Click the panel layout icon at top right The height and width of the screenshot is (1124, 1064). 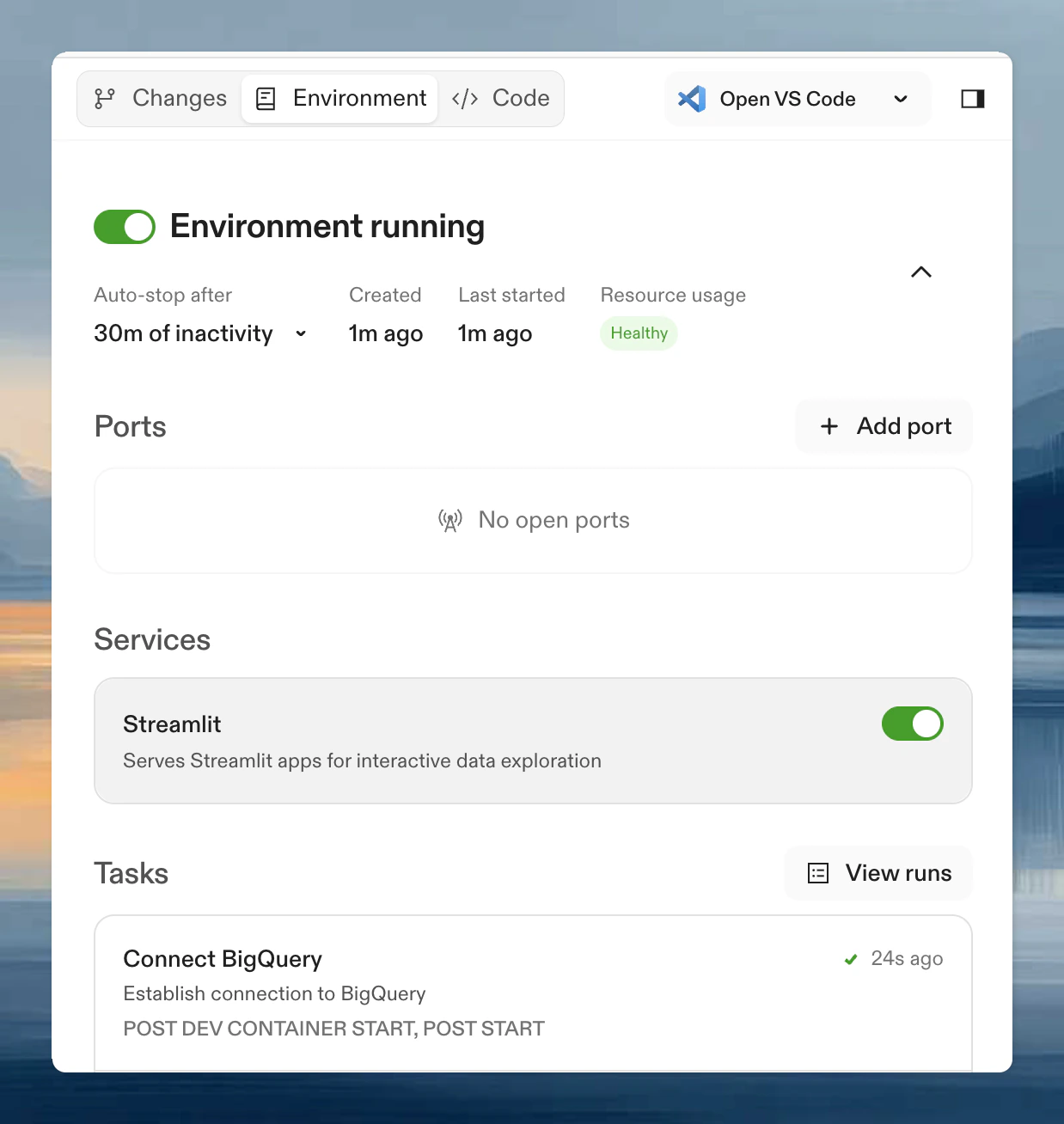point(972,98)
